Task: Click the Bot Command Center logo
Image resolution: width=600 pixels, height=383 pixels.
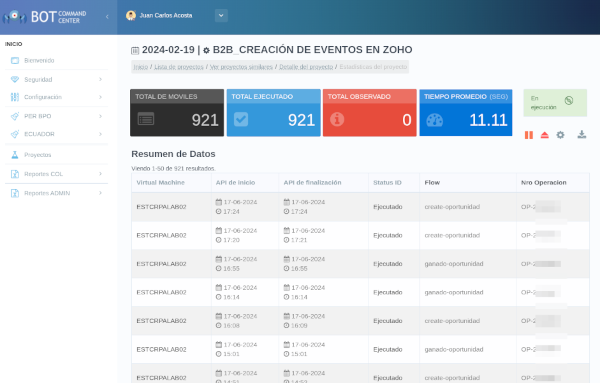Action: (45, 17)
